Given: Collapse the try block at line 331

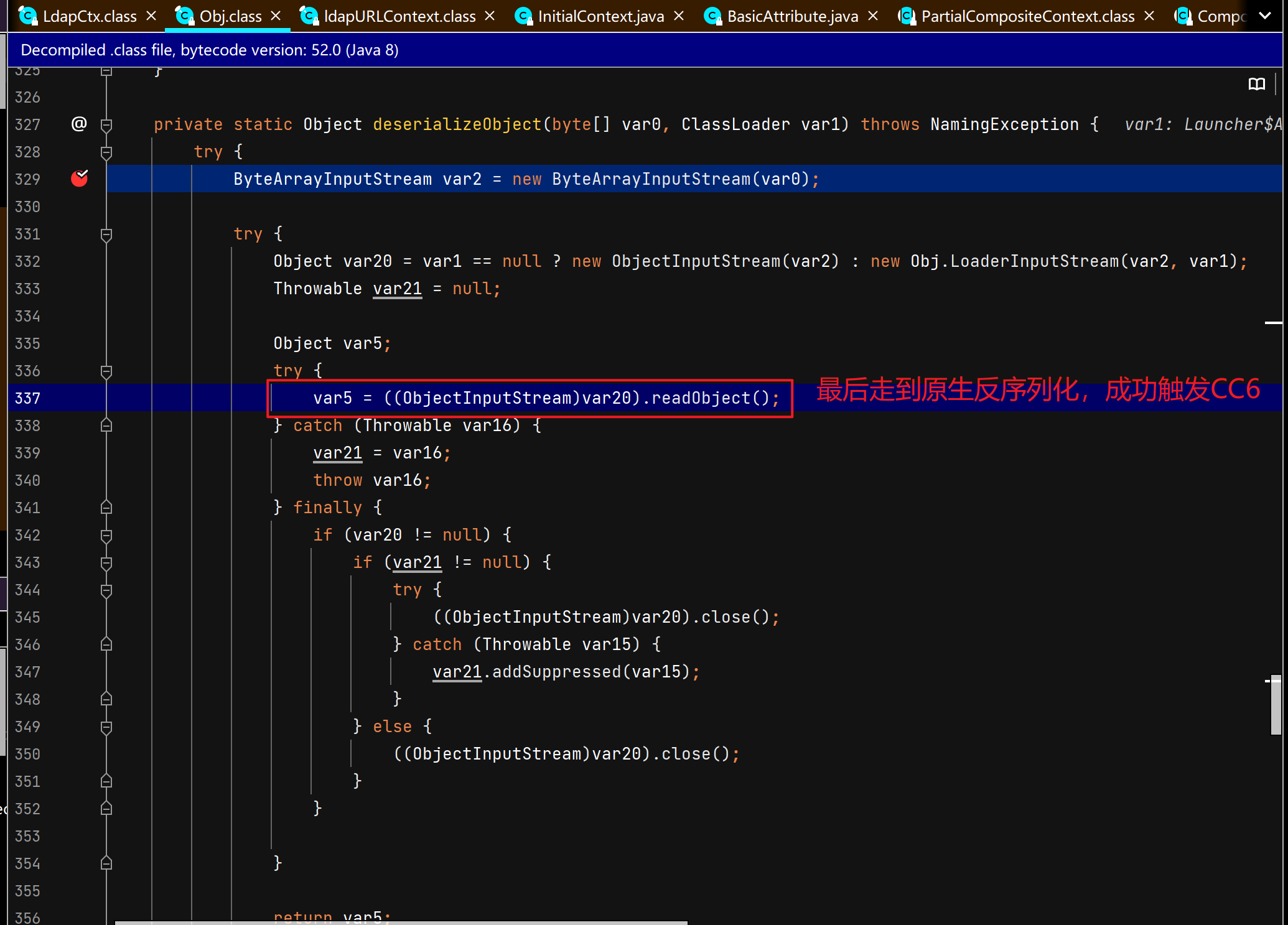Looking at the screenshot, I should pyautogui.click(x=106, y=234).
